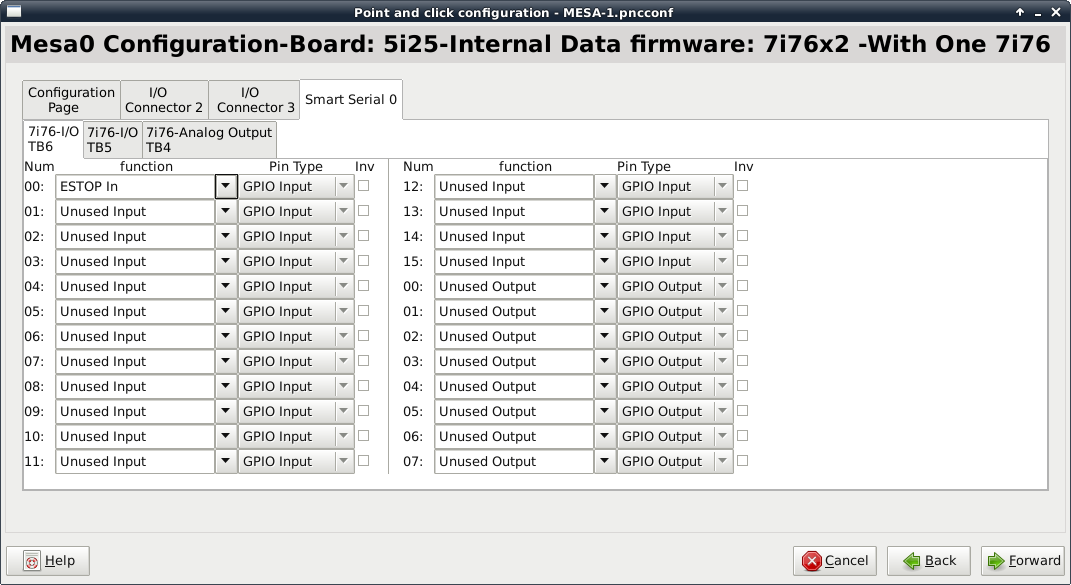Enable Inv checkbox for input 12
The width and height of the screenshot is (1071, 585).
click(x=742, y=186)
